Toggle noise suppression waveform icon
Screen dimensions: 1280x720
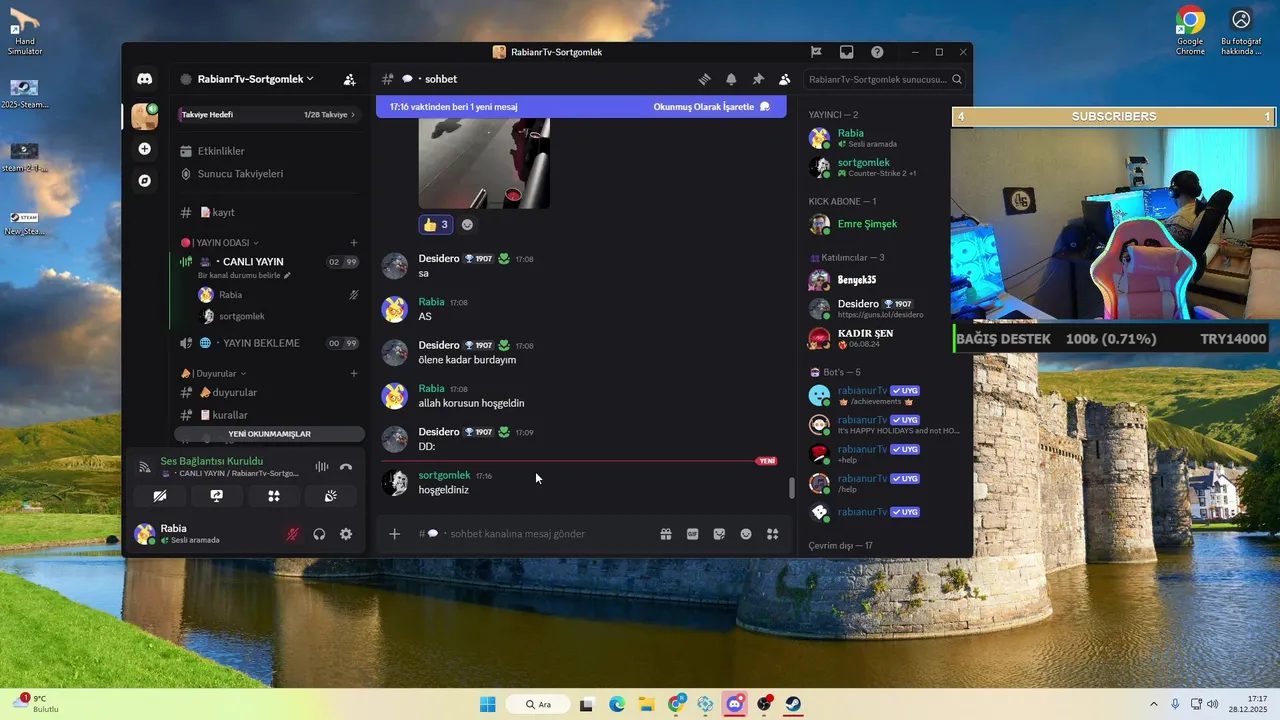[321, 467]
